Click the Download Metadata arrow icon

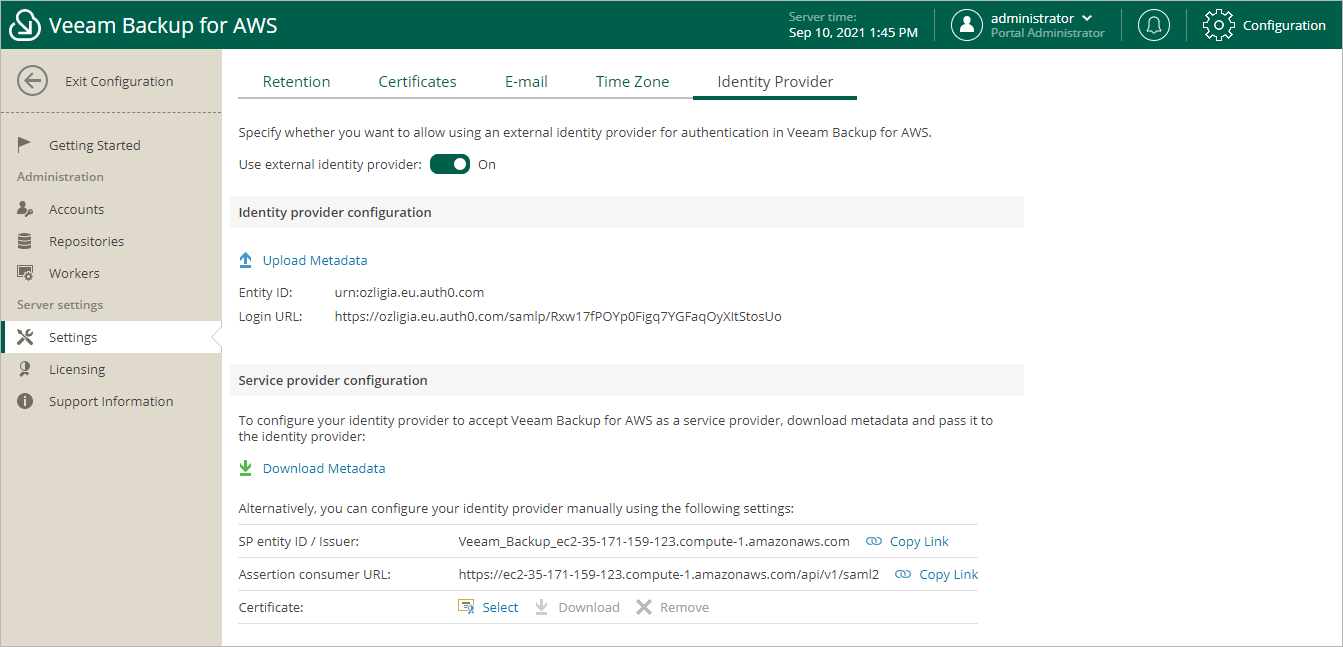click(246, 468)
